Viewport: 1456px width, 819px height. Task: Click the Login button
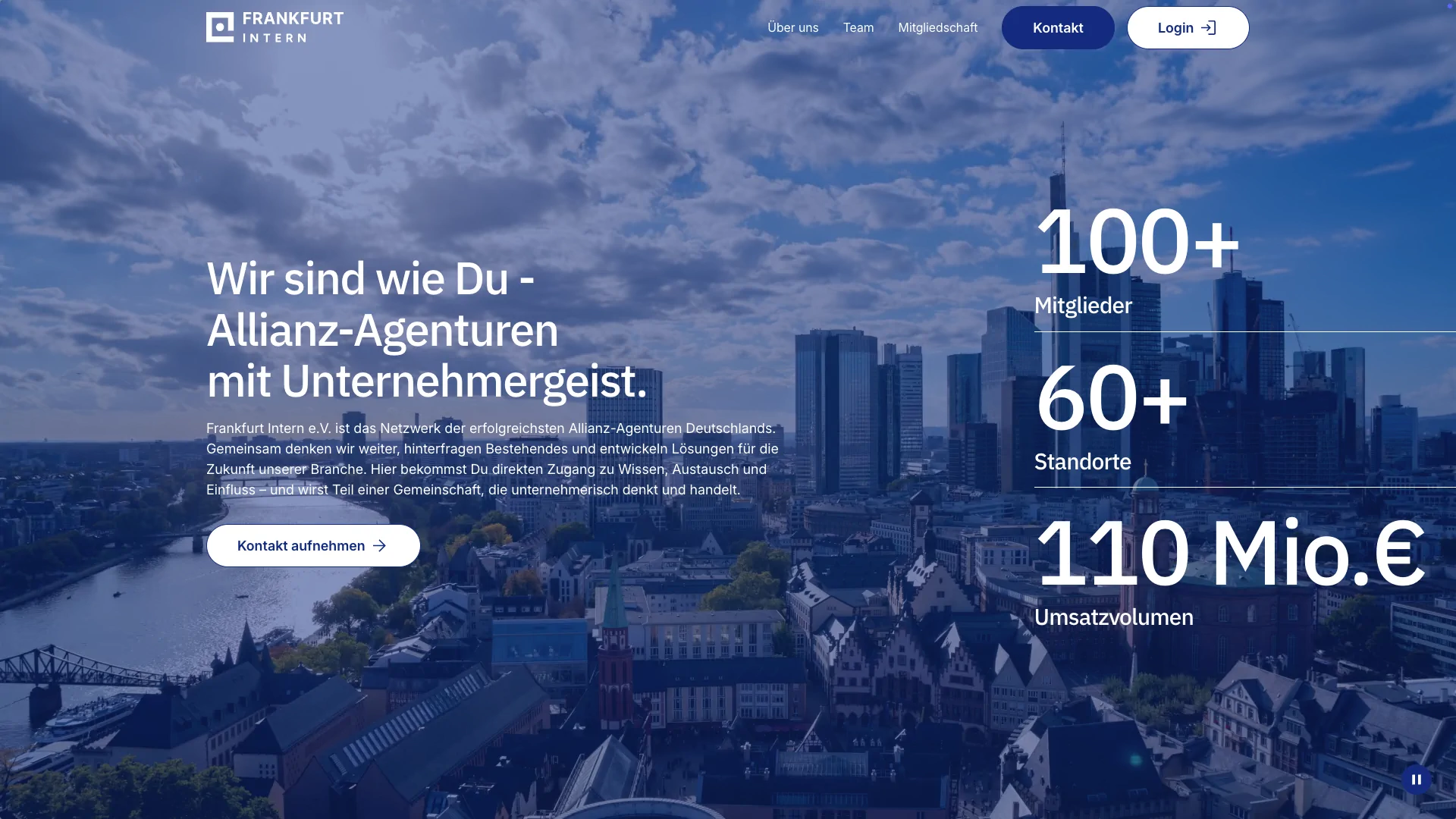[1188, 28]
